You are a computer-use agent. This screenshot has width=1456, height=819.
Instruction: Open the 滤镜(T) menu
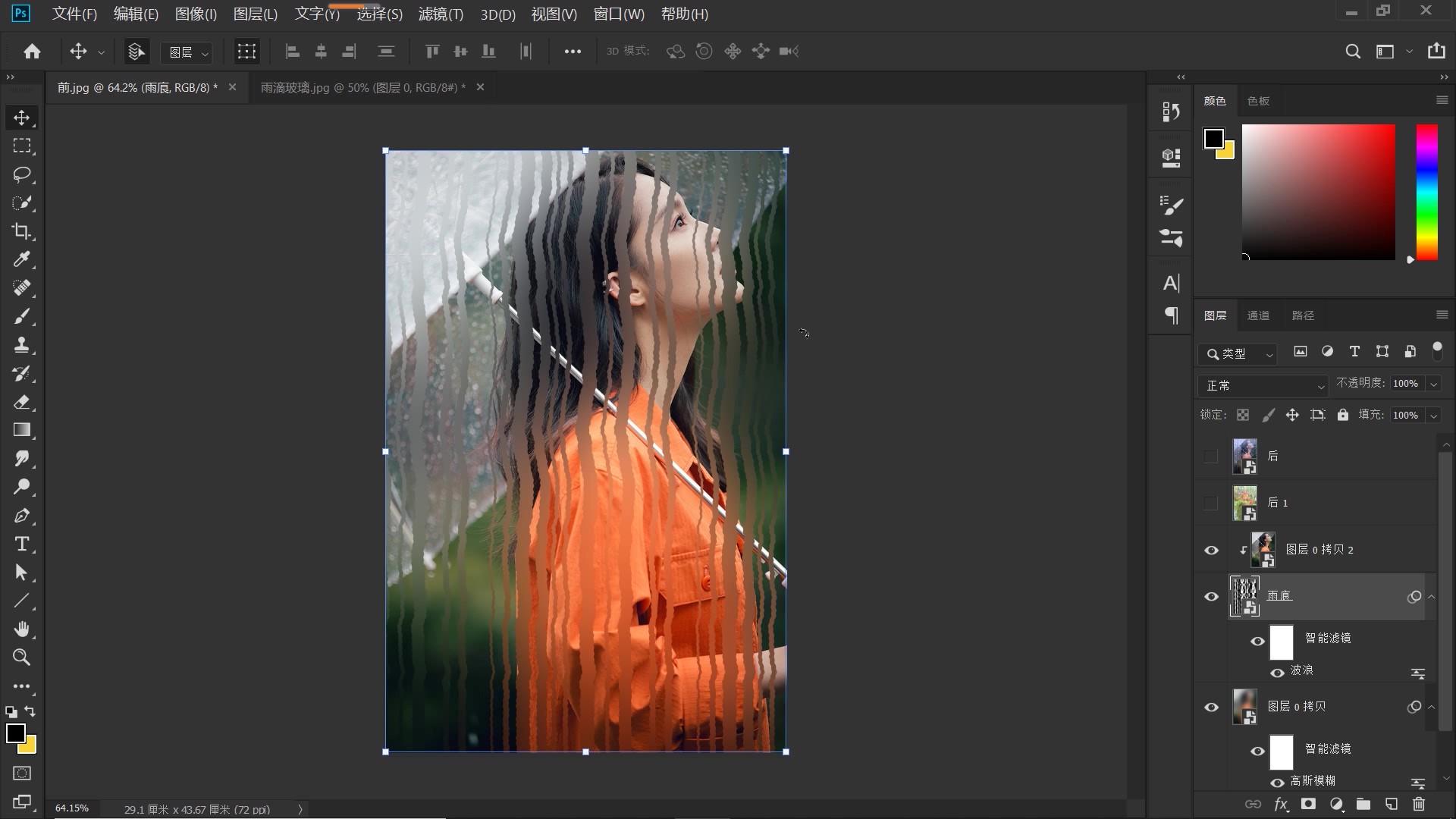[x=441, y=14]
